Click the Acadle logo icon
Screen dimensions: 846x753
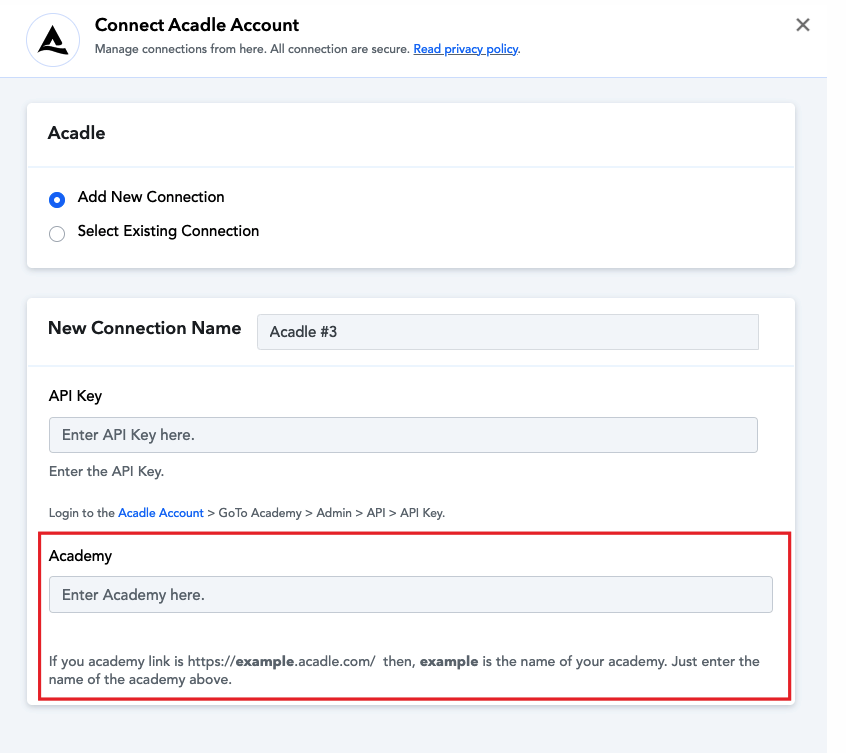point(53,40)
